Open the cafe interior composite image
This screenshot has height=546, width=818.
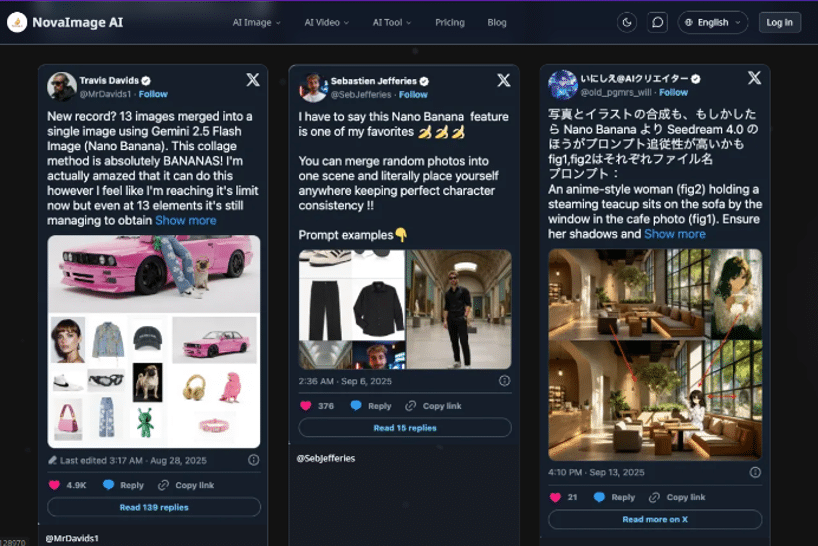tap(655, 355)
